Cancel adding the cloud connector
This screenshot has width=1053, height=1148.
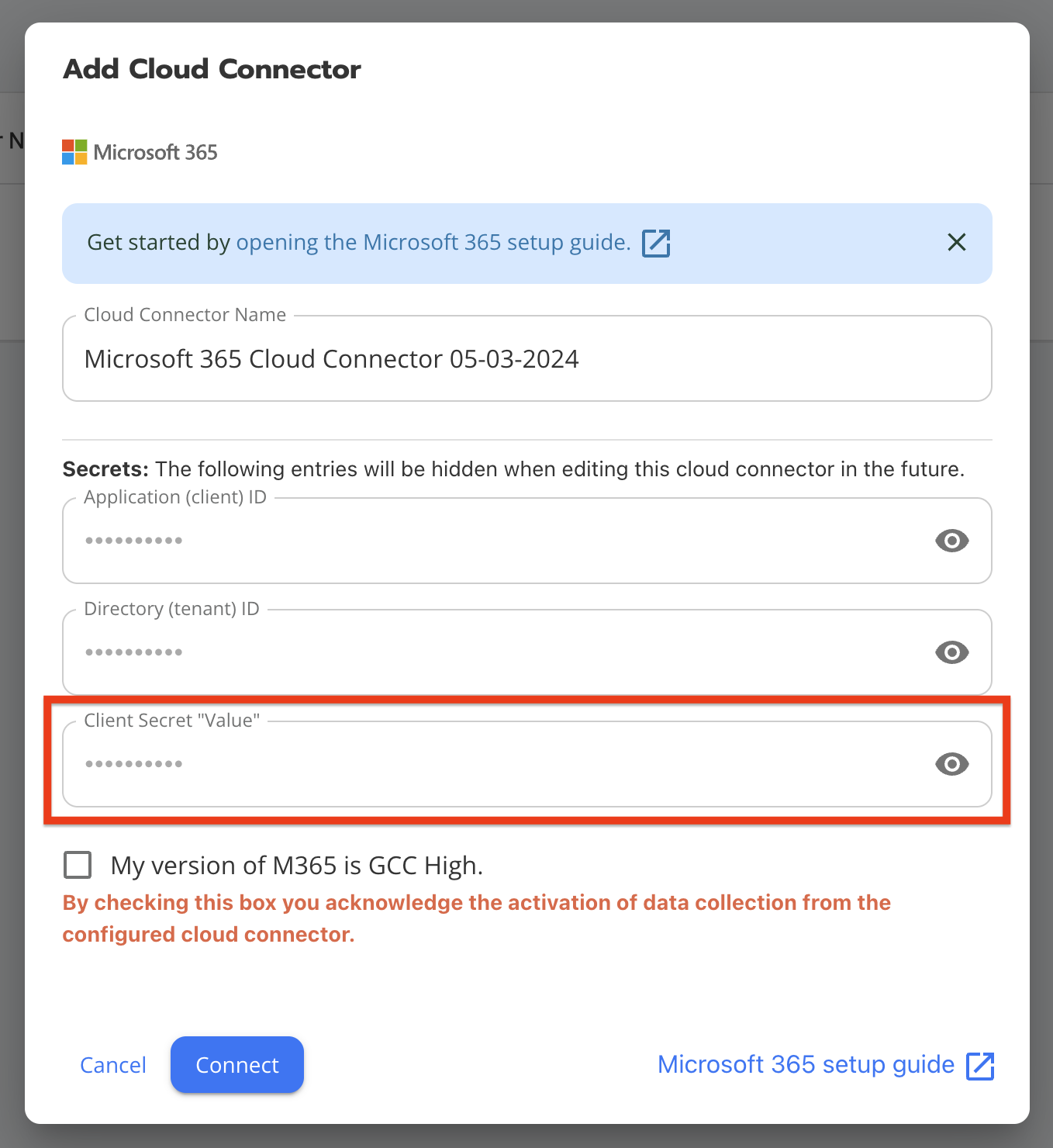point(113,1065)
